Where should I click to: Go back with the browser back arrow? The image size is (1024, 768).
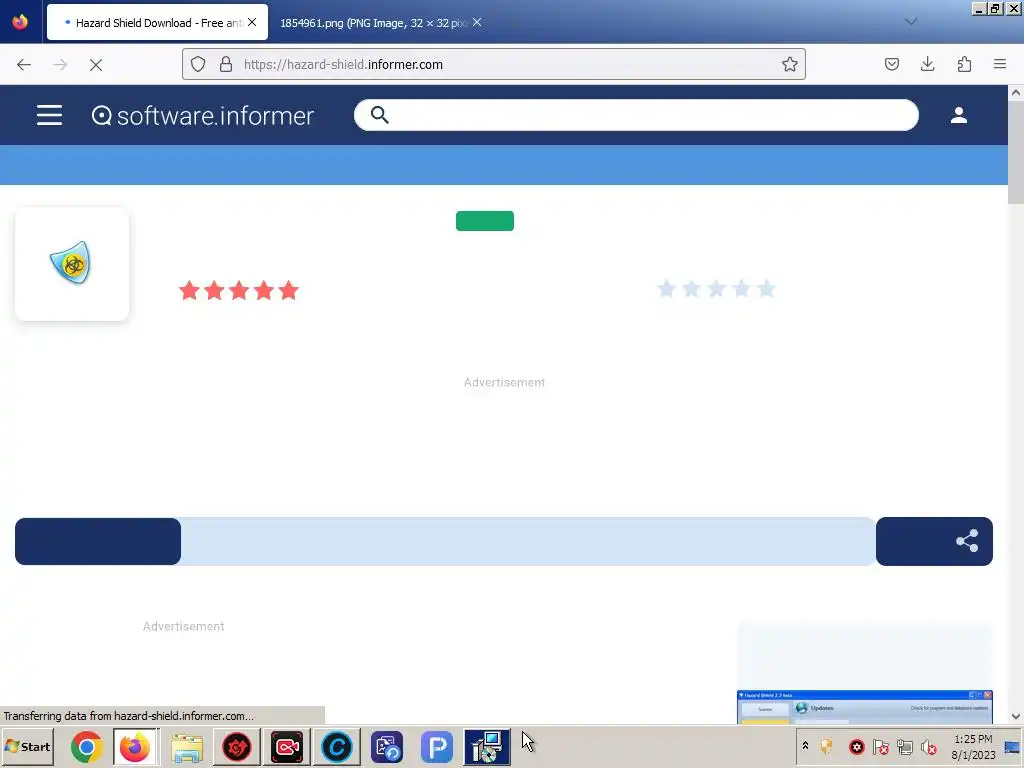click(24, 65)
